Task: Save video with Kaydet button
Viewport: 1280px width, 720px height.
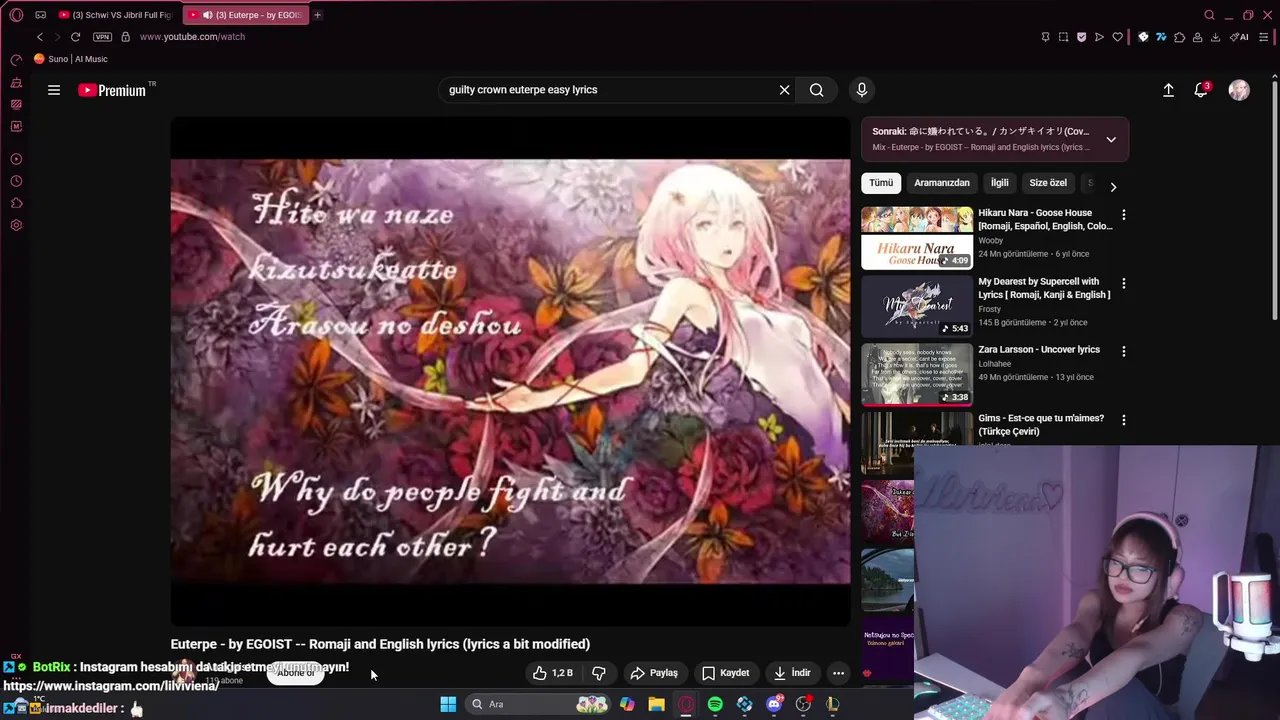Action: click(726, 673)
